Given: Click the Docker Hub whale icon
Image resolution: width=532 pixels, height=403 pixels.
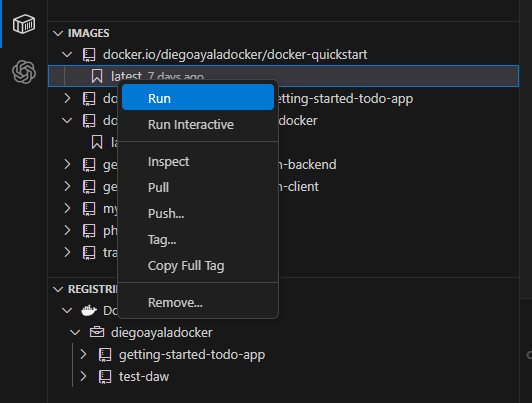Looking at the screenshot, I should 89,310.
